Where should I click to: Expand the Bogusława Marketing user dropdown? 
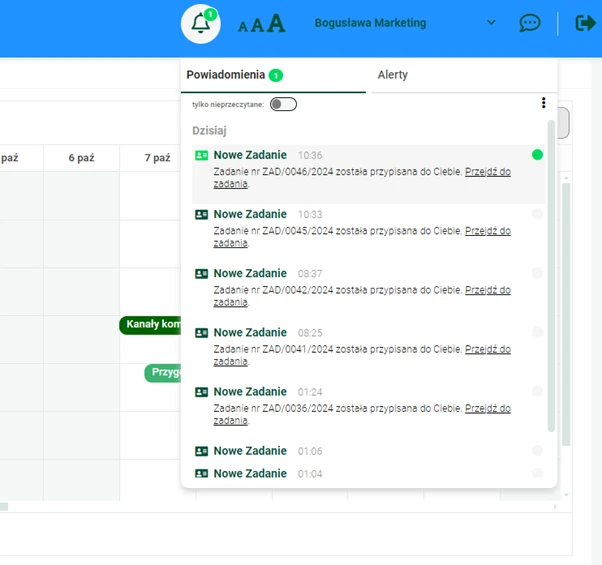[x=491, y=23]
